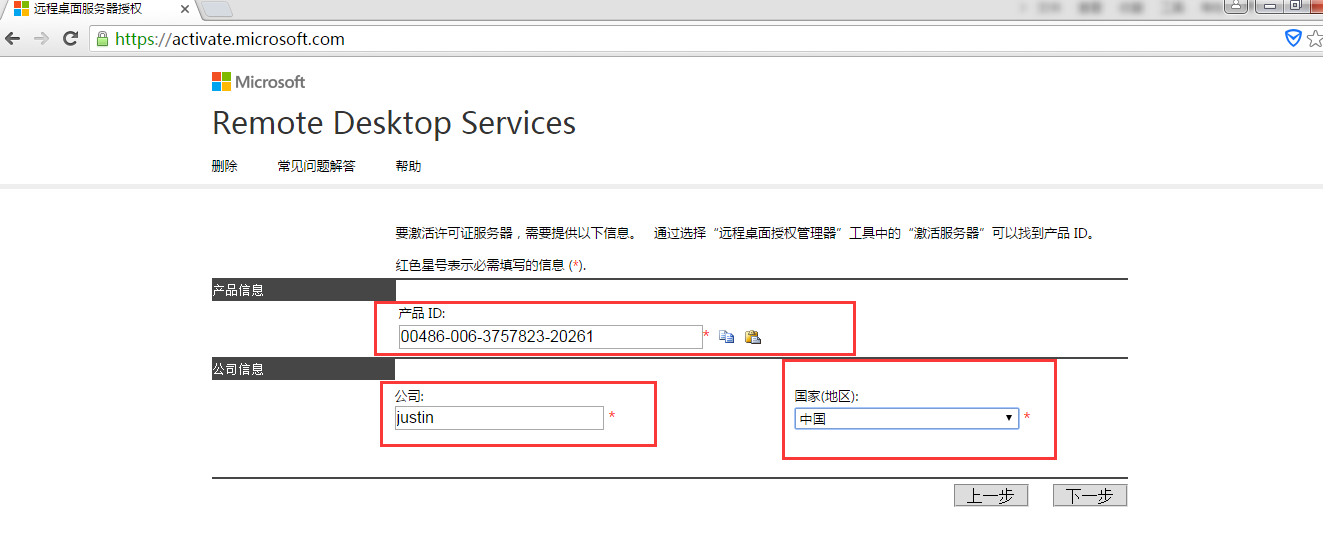
Task: Expand the 国家(地区) dropdown showing 中国
Action: (x=907, y=419)
